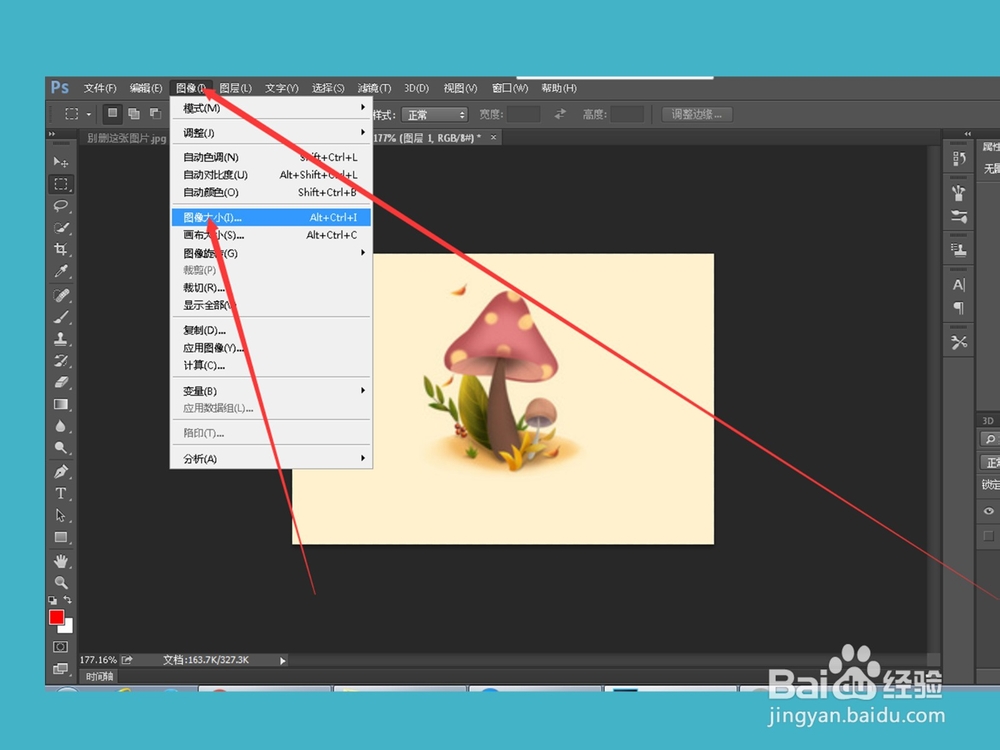
Task: Open the Paragraph panel icon
Action: [x=959, y=308]
